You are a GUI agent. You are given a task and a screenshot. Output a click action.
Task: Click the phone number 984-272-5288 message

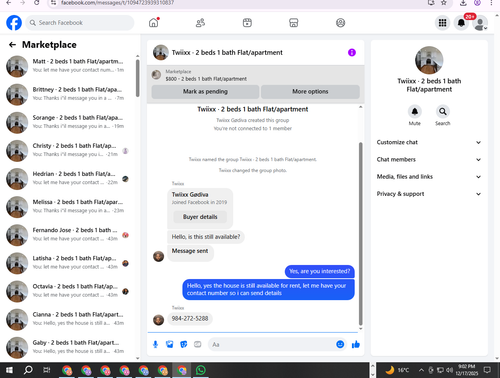190,319
